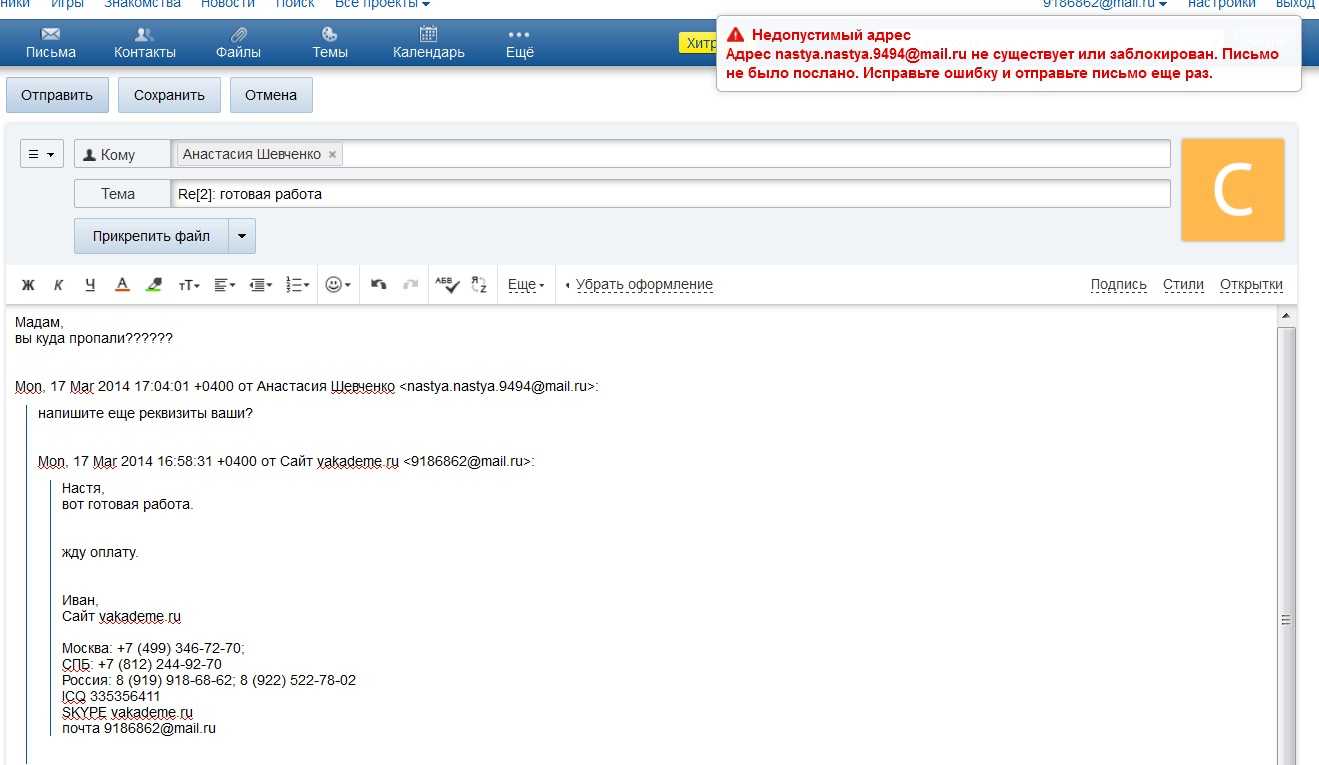Screen dimensions: 1319x765
Task: Open the Календарь section
Action: pos(429,43)
